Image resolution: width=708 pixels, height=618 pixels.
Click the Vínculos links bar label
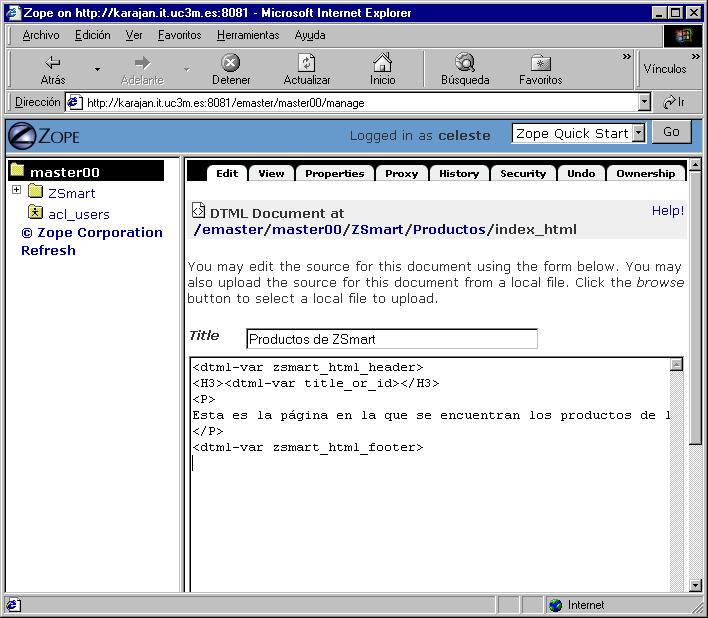(665, 69)
